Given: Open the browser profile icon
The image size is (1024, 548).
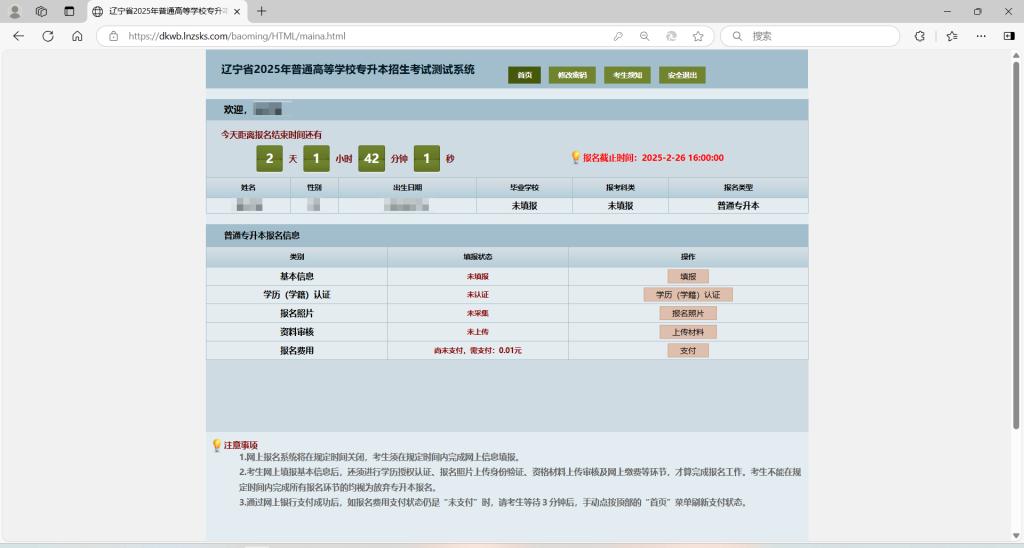Looking at the screenshot, I should [x=15, y=11].
